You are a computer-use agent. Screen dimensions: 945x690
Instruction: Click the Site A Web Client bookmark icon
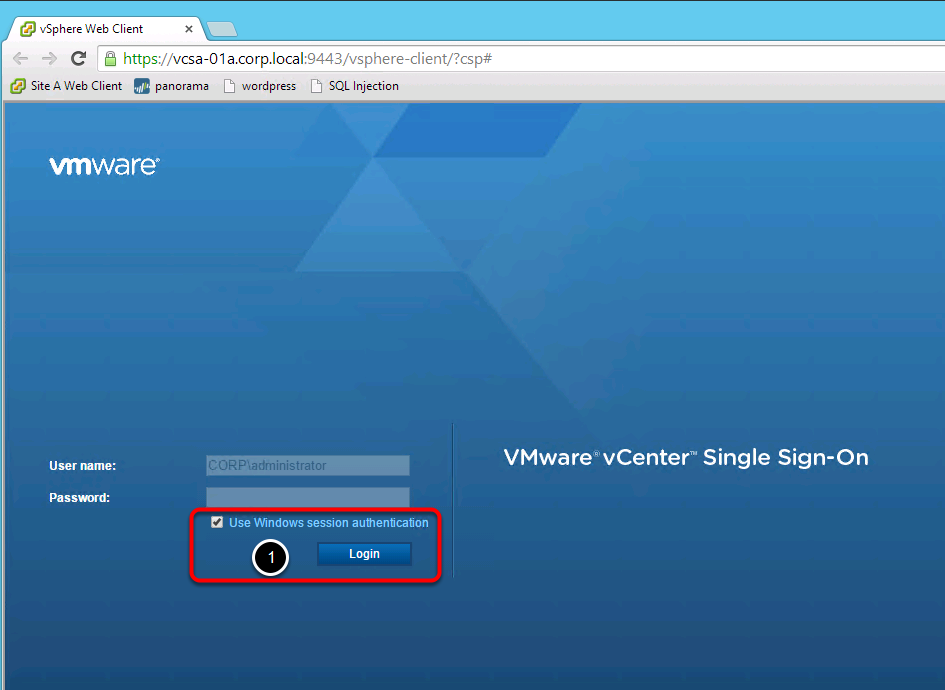[18, 86]
